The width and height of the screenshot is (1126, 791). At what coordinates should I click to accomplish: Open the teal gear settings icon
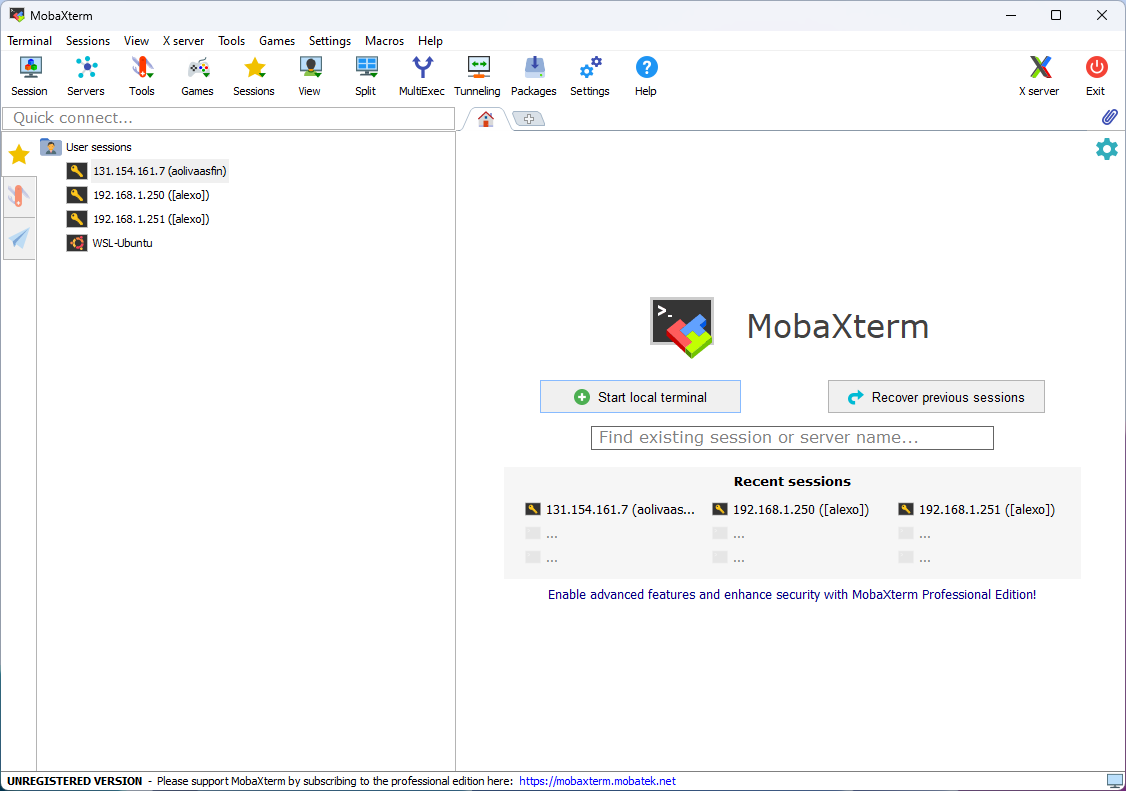point(1106,149)
